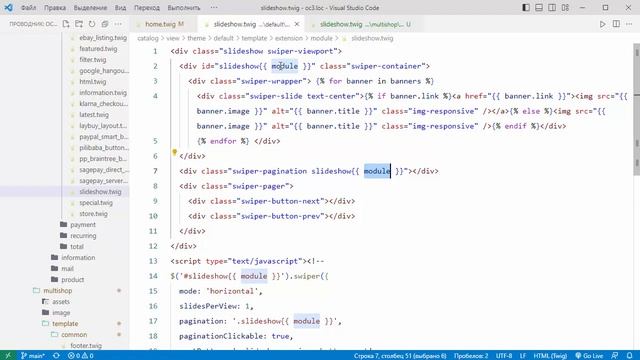Image resolution: width=640 pixels, height=360 pixels.
Task: Click the New File icon in Explorer header
Action: 66,24
